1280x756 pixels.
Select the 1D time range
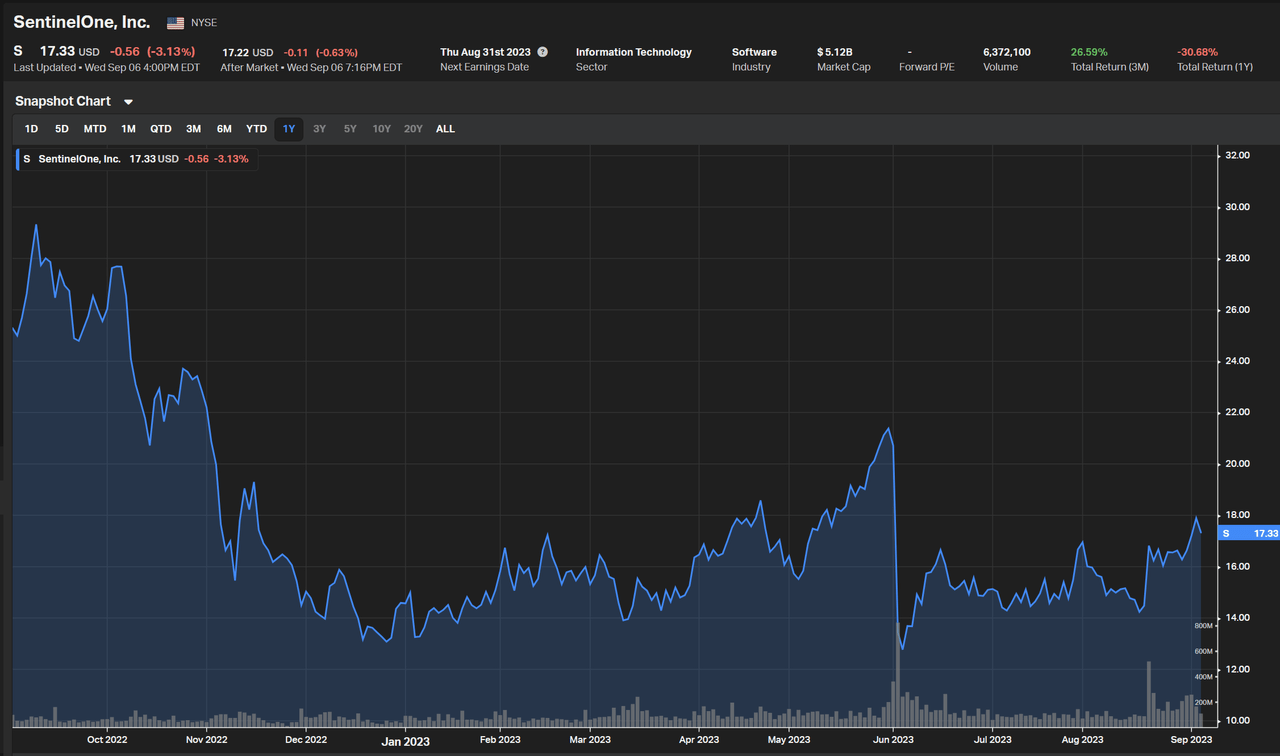coord(31,129)
